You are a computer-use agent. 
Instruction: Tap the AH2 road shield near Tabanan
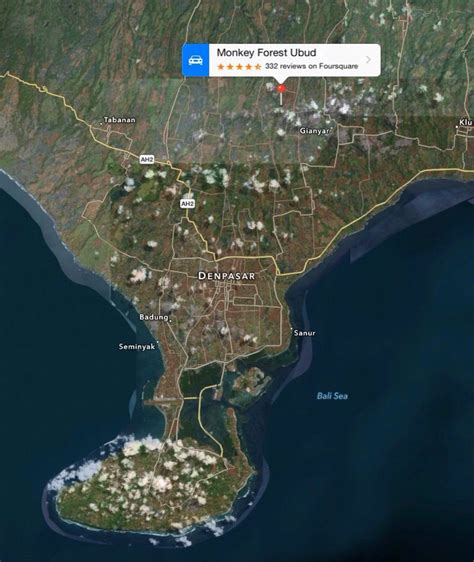(x=147, y=159)
